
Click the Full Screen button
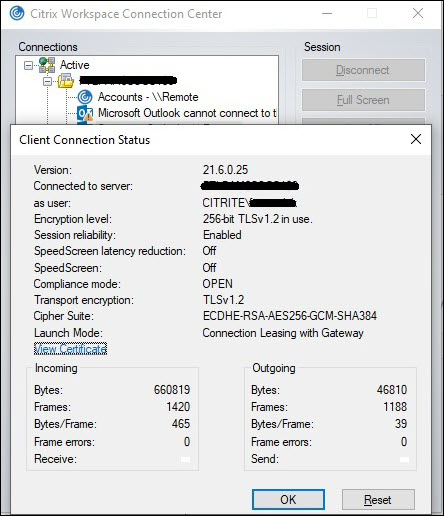[x=363, y=100]
